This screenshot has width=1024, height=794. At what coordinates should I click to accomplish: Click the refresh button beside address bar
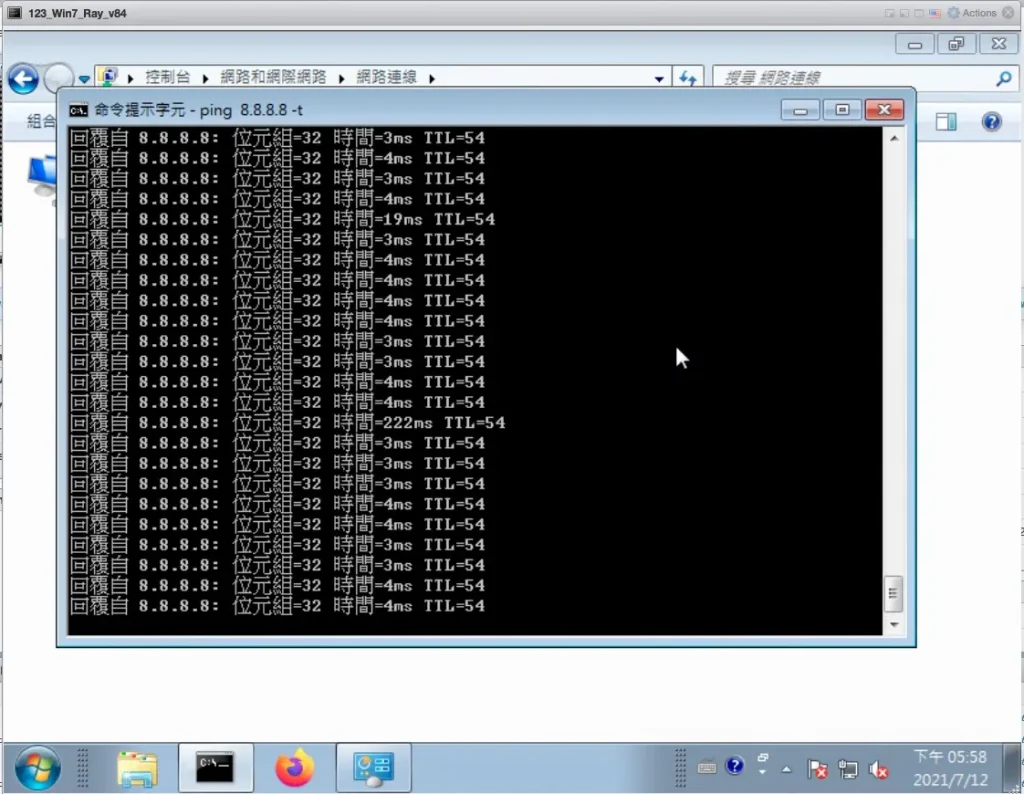(687, 78)
